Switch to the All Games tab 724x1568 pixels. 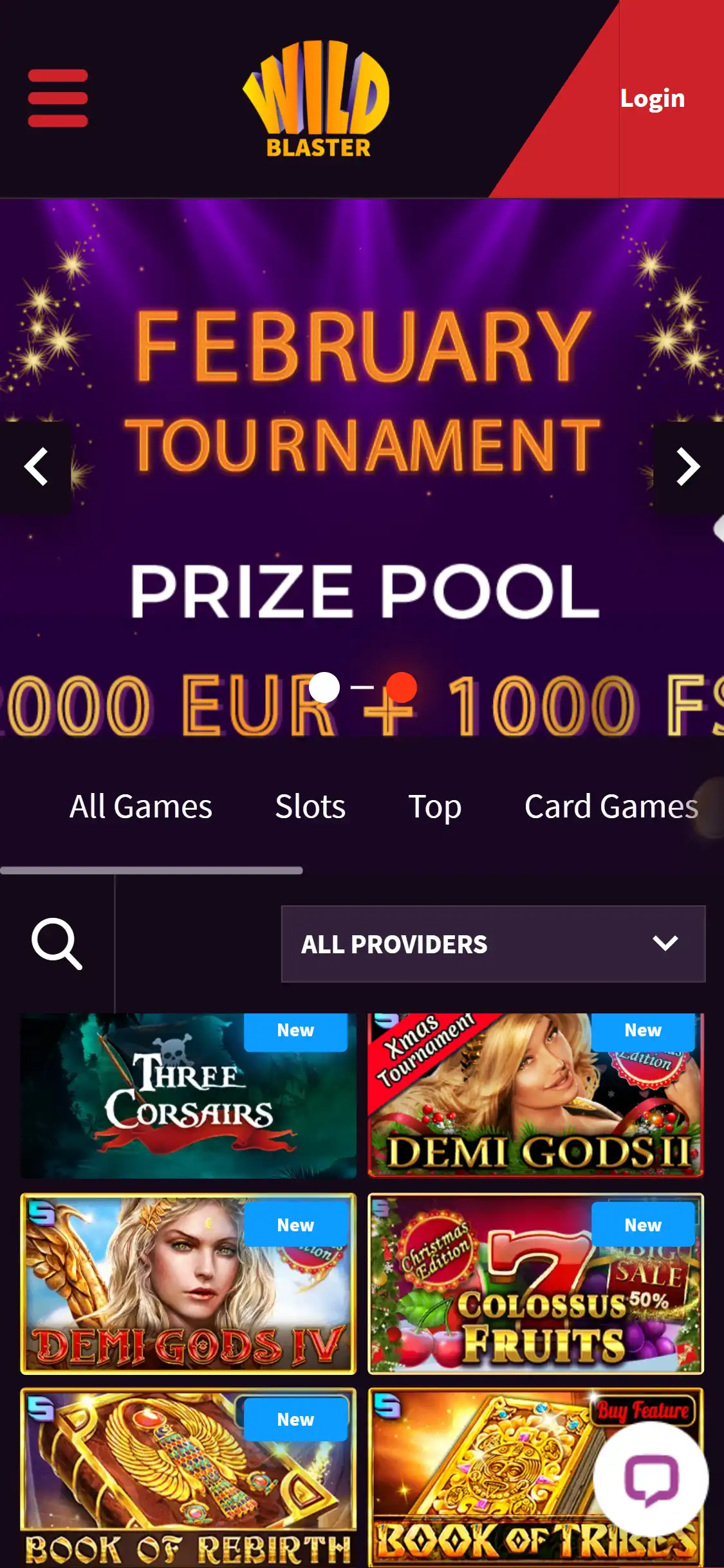pyautogui.click(x=141, y=807)
